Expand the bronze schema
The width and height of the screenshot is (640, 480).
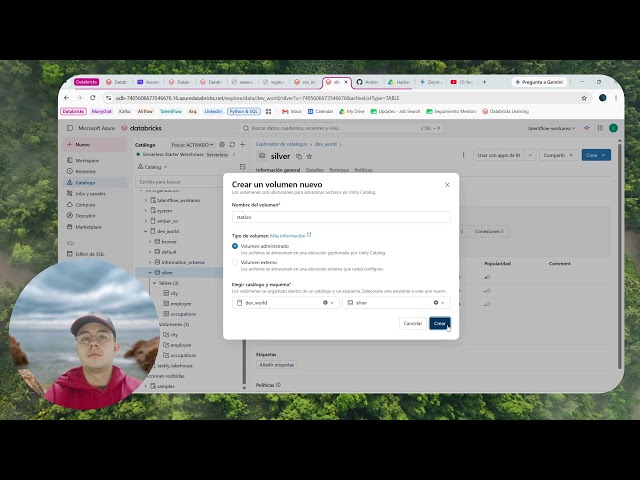pos(150,242)
